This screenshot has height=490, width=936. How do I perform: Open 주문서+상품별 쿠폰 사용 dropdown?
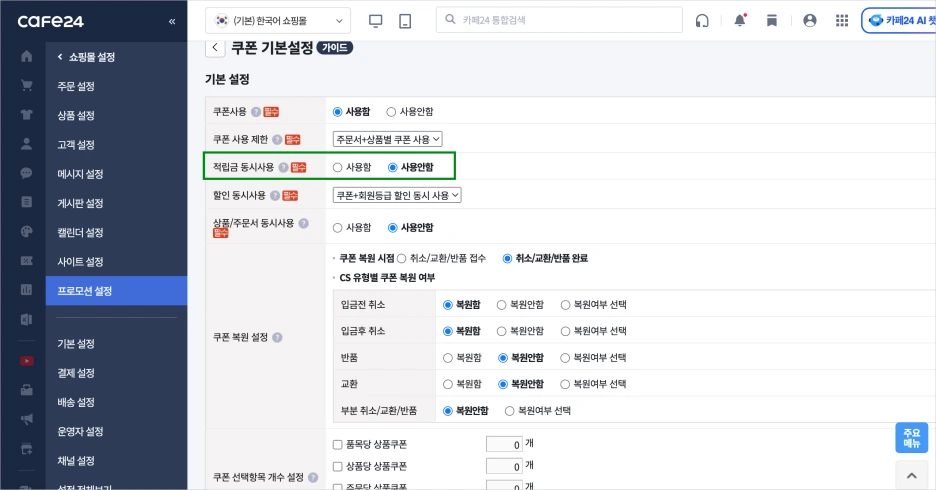pos(387,140)
